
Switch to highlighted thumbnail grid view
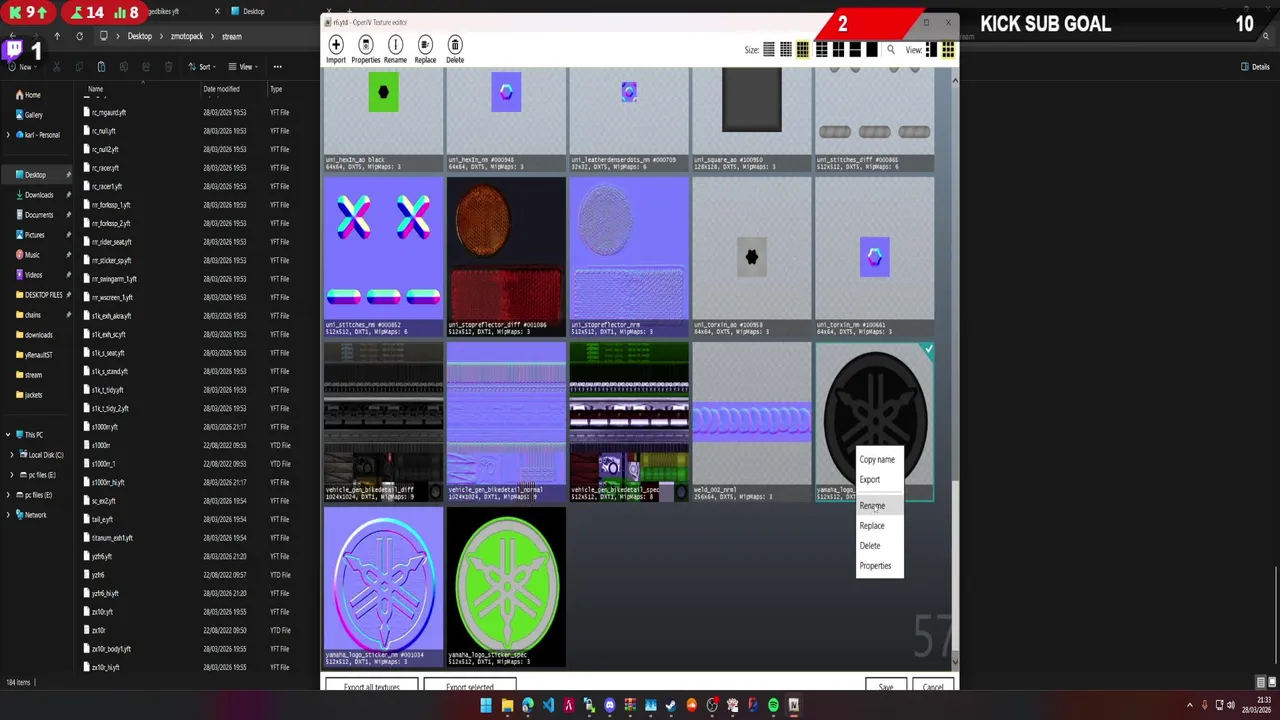(947, 50)
